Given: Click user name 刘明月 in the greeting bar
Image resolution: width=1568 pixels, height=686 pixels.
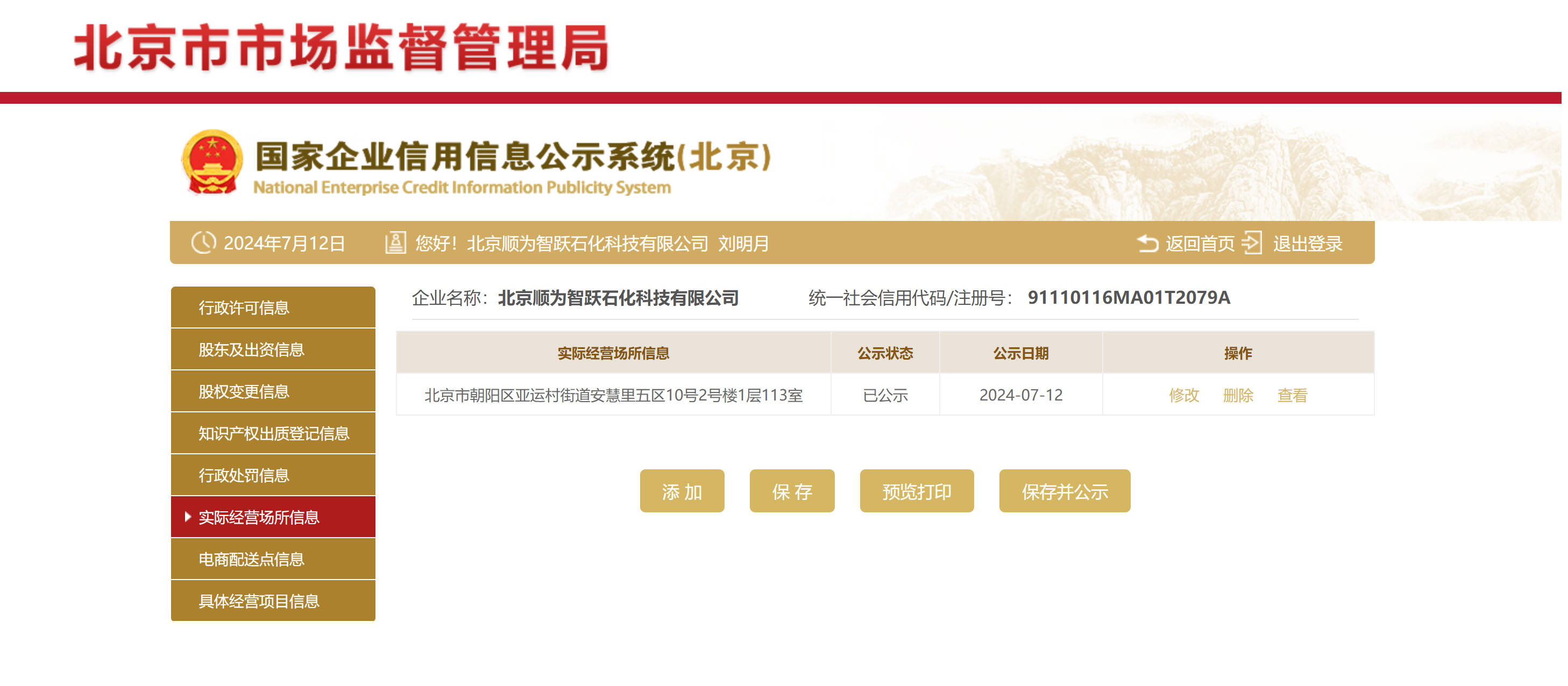Looking at the screenshot, I should pos(743,243).
